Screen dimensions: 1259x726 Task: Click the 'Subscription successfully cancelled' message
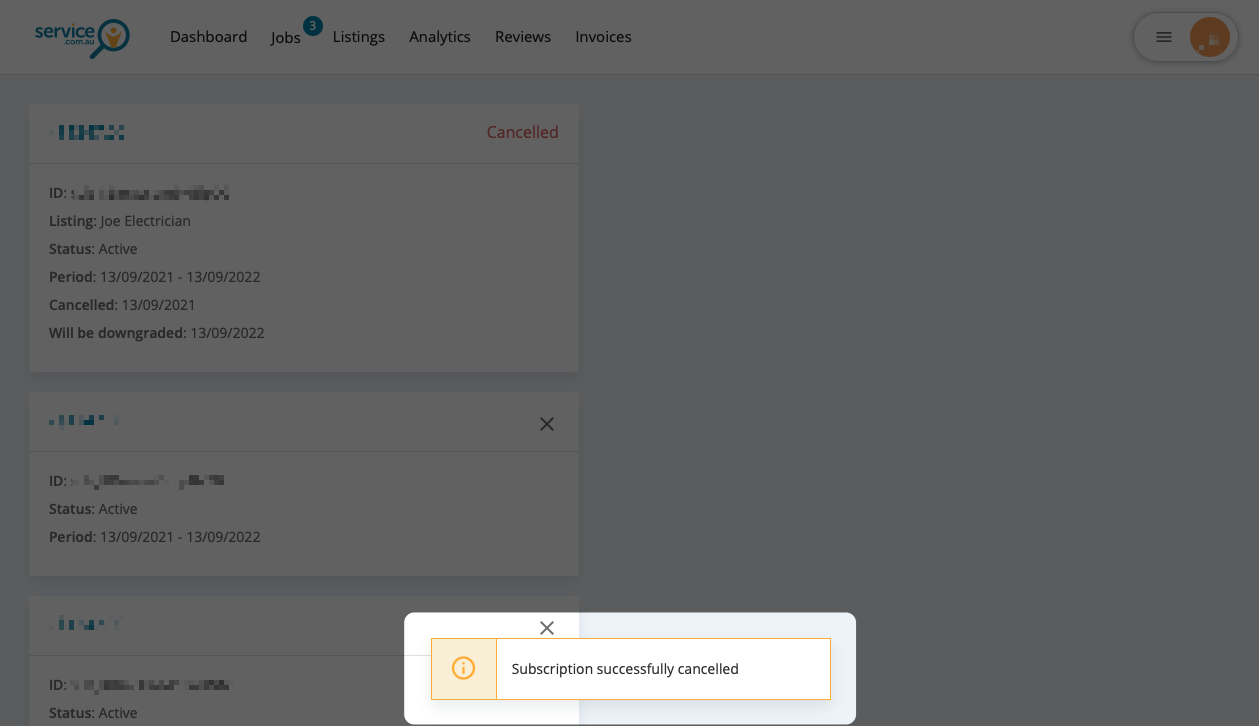click(x=625, y=669)
